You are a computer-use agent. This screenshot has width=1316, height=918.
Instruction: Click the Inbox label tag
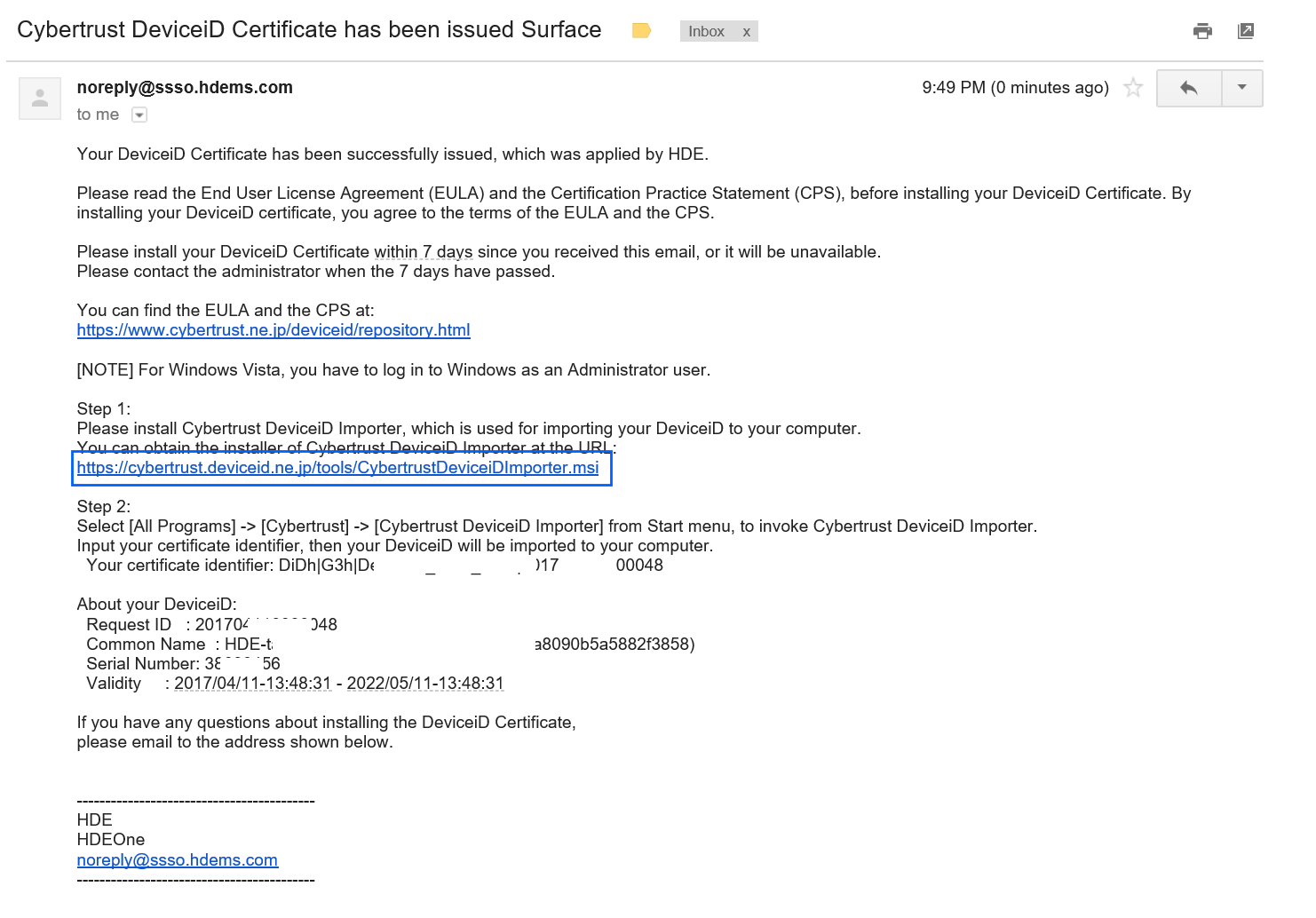pos(706,32)
